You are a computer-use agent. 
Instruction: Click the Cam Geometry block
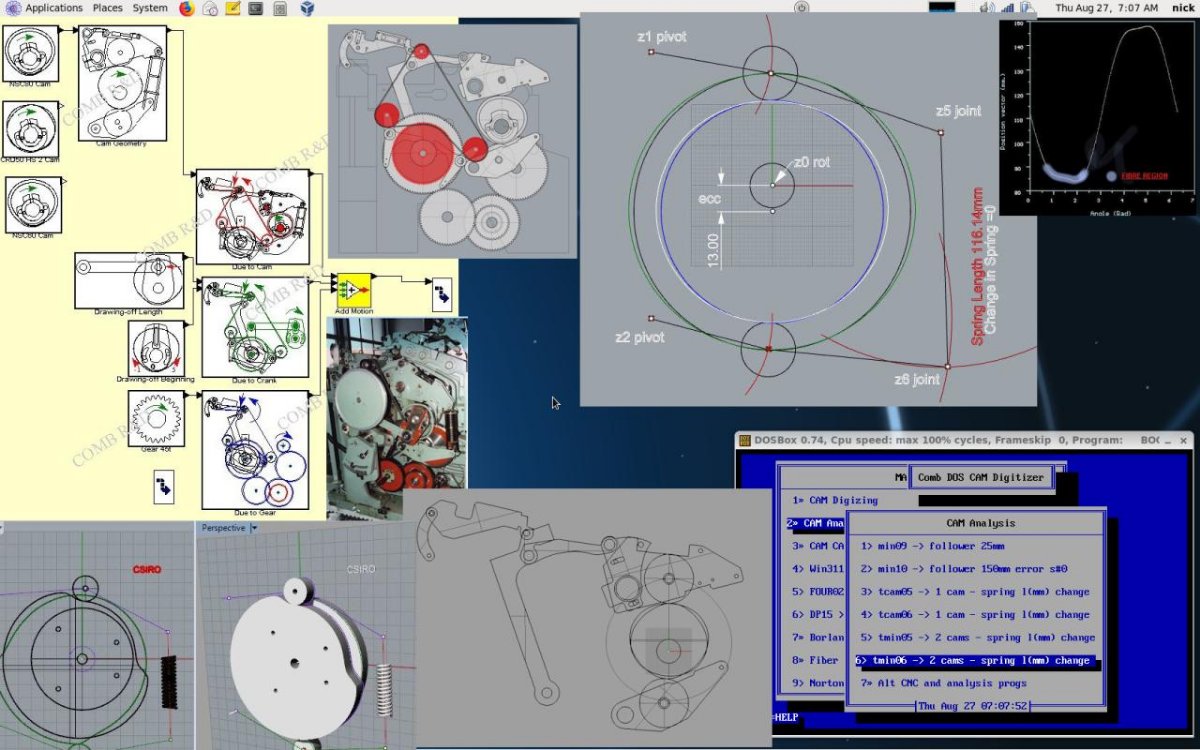coord(122,83)
